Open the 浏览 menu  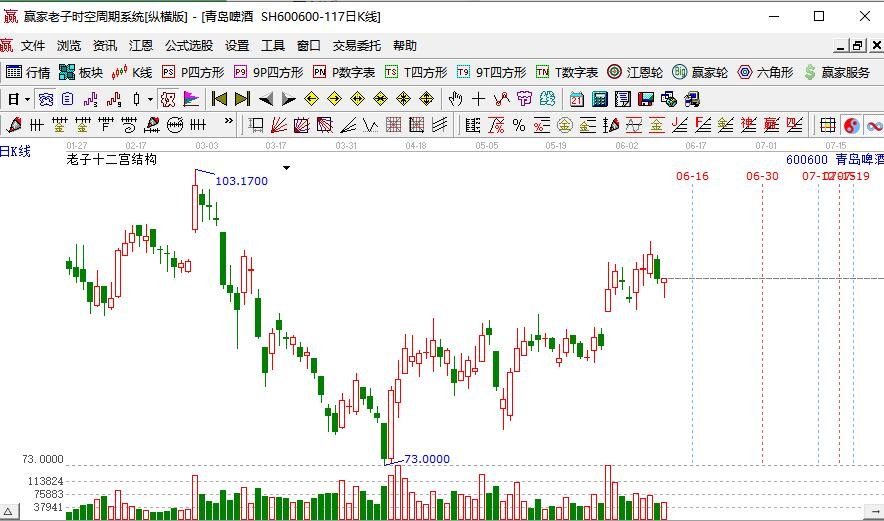pyautogui.click(x=69, y=46)
